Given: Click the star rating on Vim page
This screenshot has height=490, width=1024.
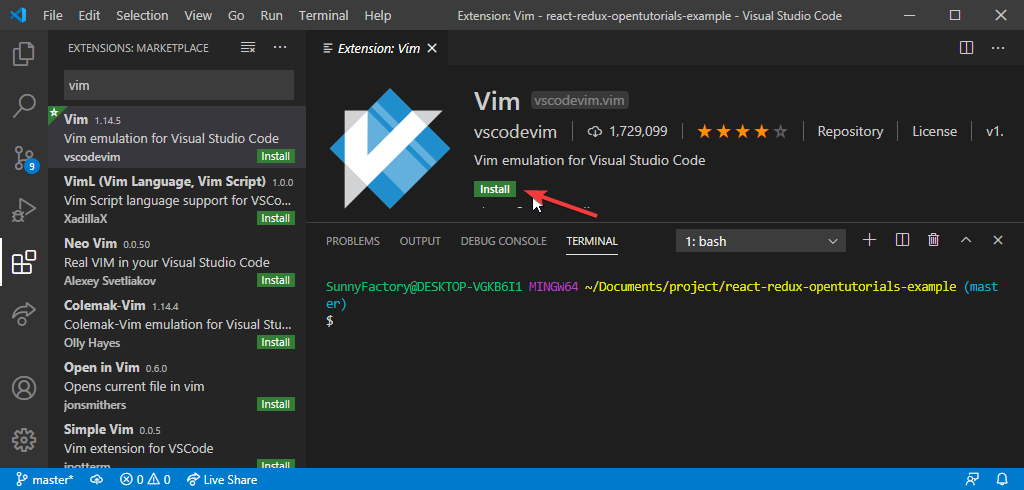Looking at the screenshot, I should click(x=743, y=131).
